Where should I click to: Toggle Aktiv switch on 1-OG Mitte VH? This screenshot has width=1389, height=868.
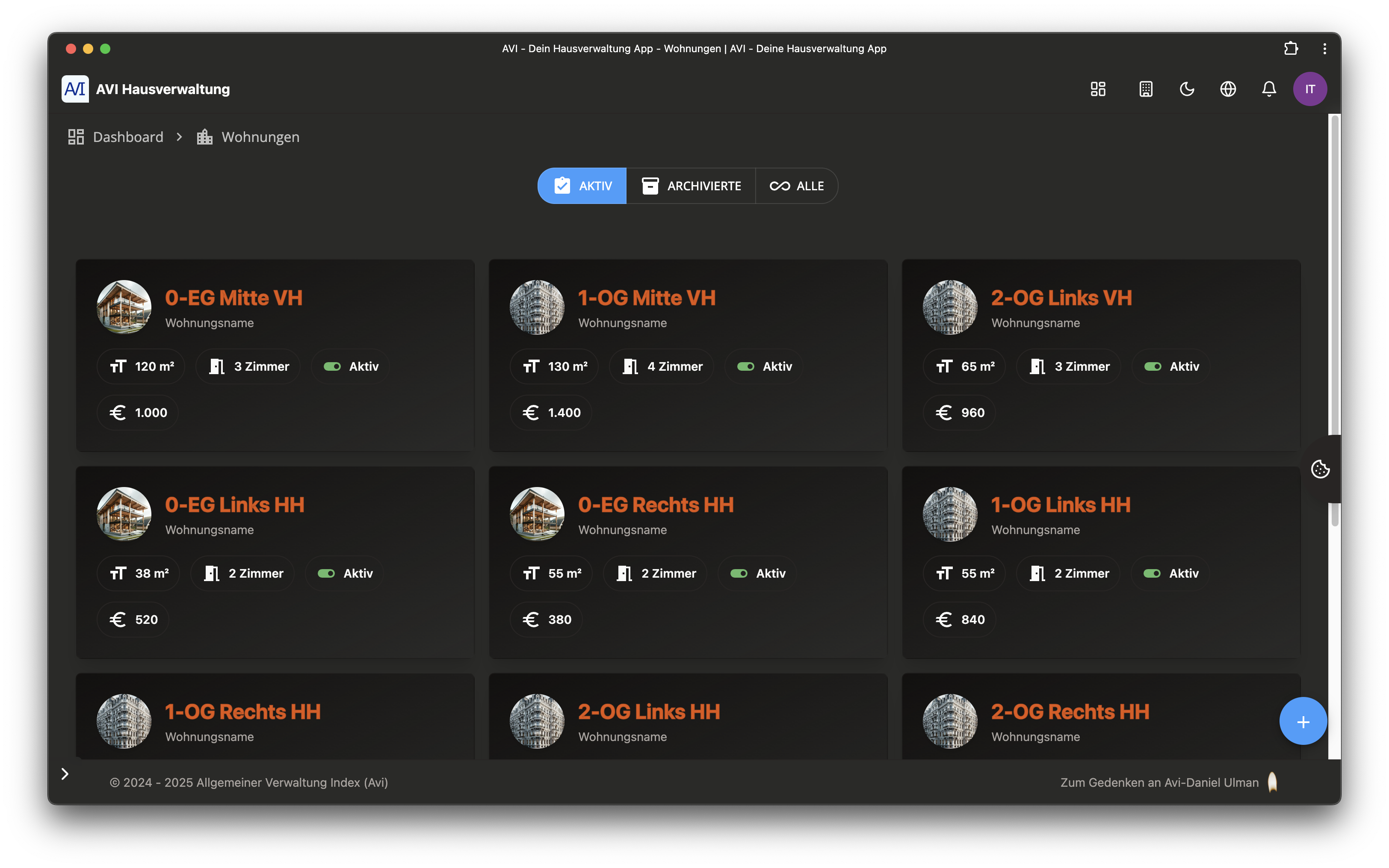[x=745, y=366]
